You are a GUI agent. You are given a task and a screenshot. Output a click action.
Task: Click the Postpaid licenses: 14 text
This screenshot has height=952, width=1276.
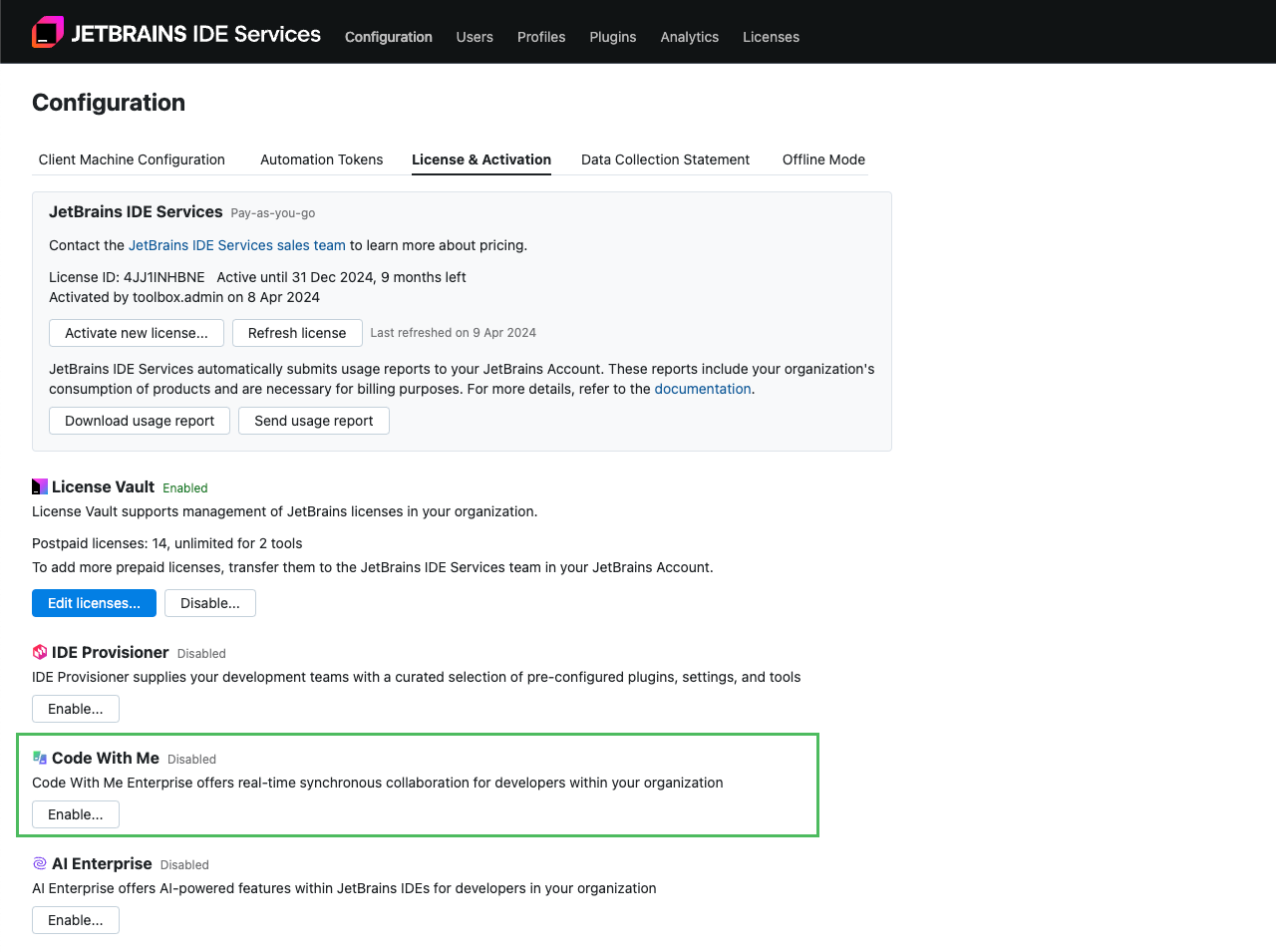point(100,543)
